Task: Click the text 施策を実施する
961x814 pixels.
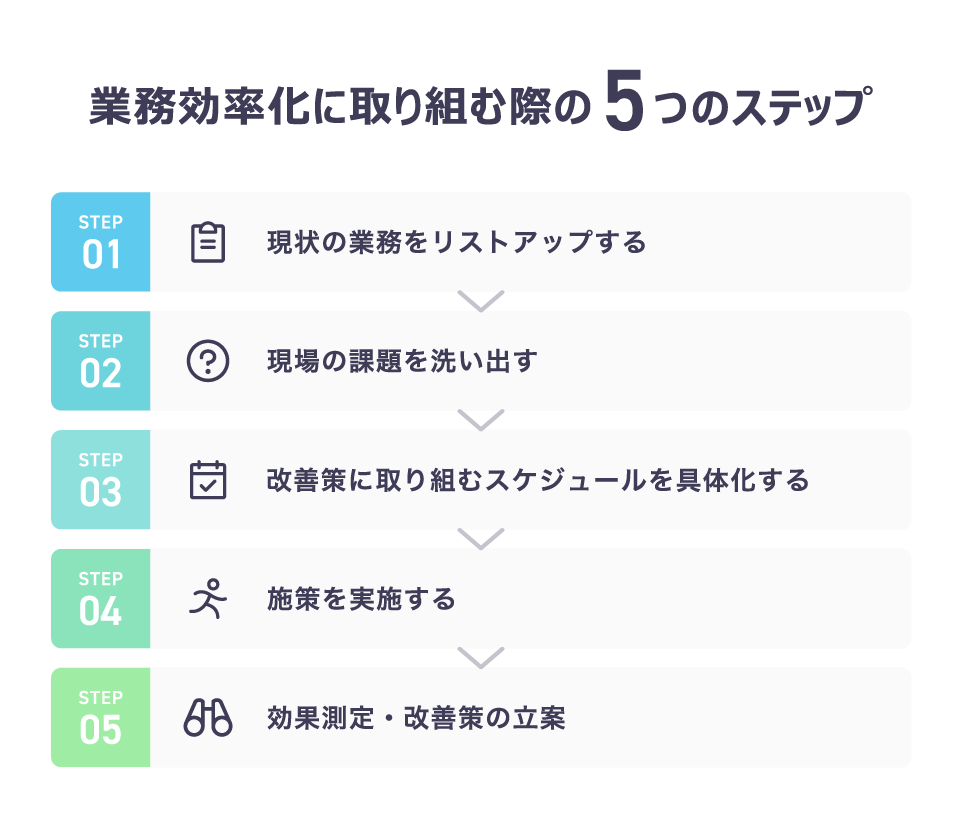Action: pyautogui.click(x=362, y=599)
